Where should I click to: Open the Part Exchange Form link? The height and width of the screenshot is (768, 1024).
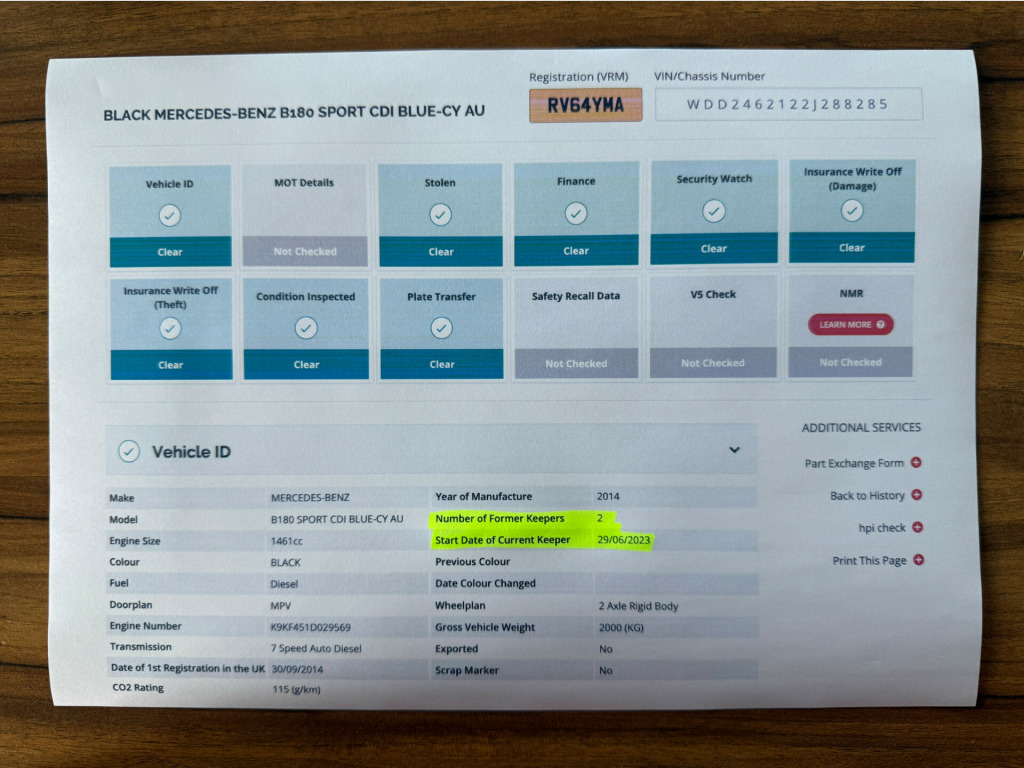(854, 463)
